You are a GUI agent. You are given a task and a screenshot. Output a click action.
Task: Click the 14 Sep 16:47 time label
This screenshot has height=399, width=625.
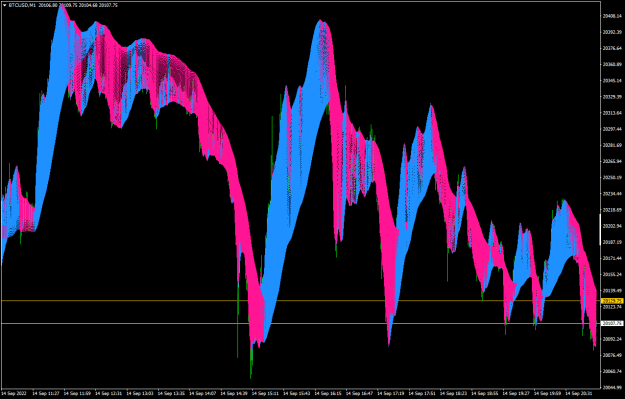360,393
